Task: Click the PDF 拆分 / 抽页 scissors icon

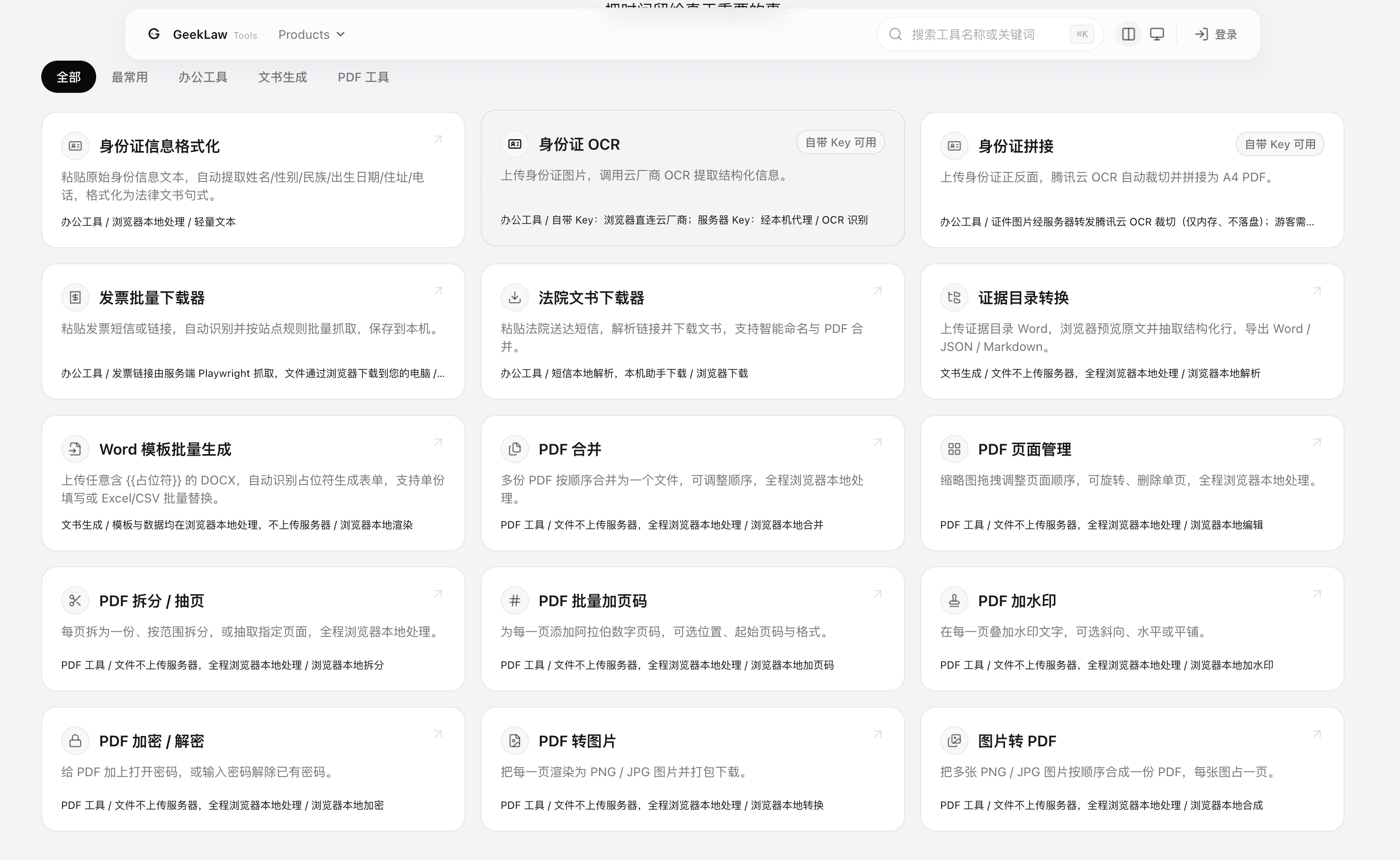Action: [x=75, y=600]
